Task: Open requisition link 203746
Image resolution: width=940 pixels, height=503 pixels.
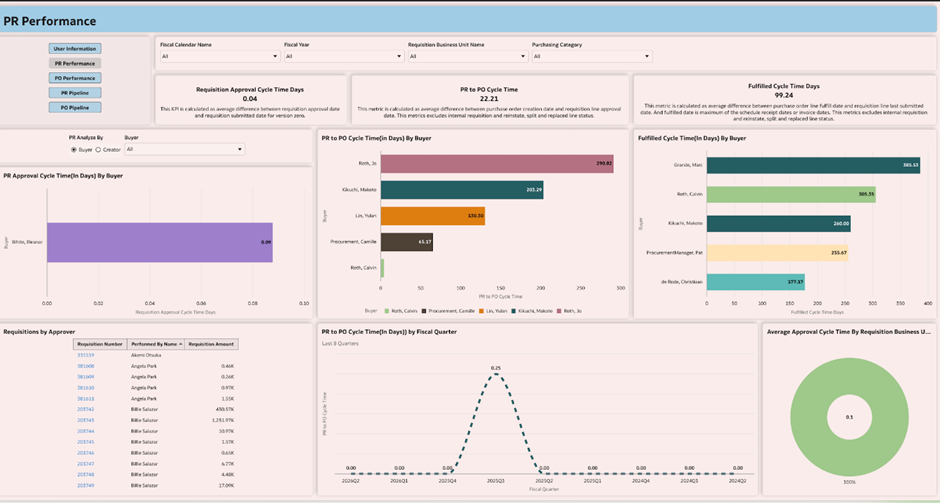Action: point(86,453)
